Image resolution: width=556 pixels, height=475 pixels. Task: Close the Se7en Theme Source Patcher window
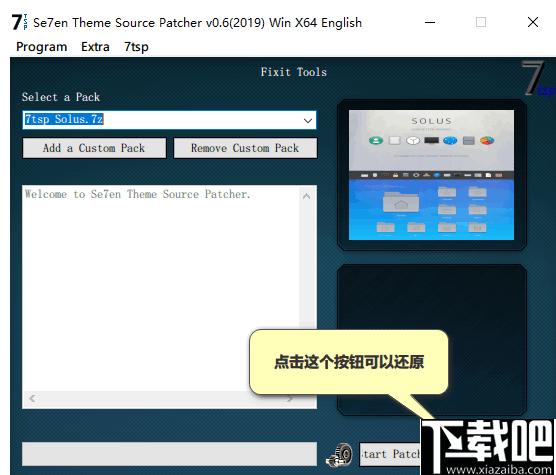pyautogui.click(x=533, y=22)
